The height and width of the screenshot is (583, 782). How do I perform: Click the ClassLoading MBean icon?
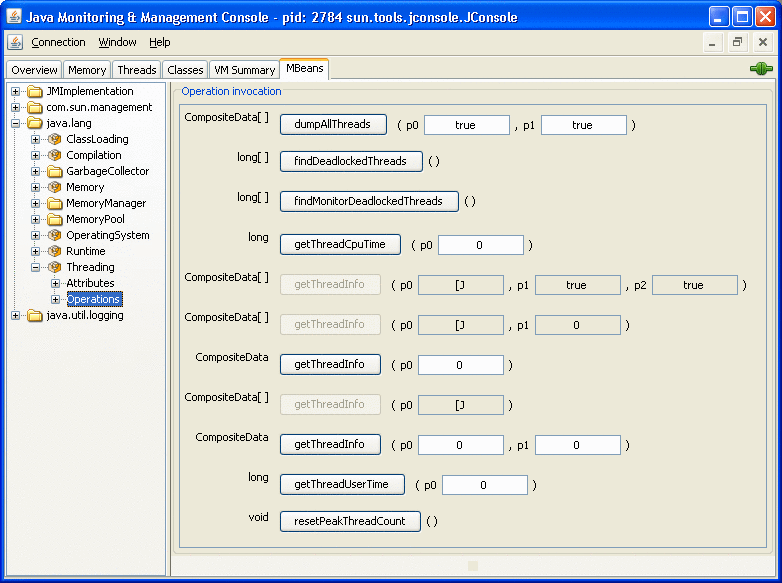click(55, 139)
